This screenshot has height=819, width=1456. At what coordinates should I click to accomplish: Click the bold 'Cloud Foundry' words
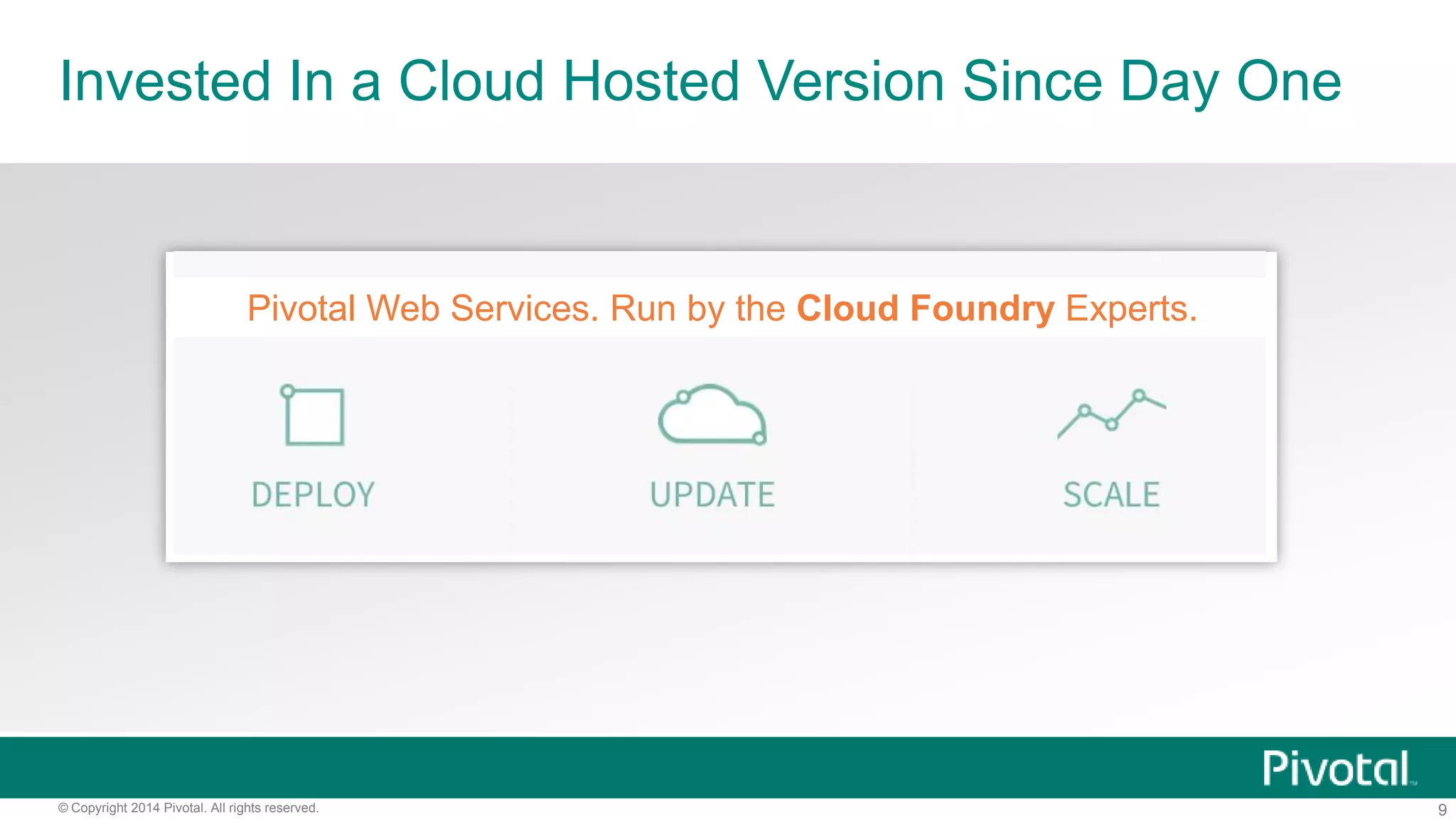click(x=925, y=309)
